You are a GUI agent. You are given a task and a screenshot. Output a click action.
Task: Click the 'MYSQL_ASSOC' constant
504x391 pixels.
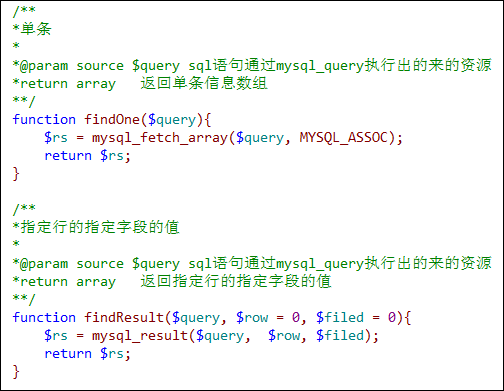(343, 138)
